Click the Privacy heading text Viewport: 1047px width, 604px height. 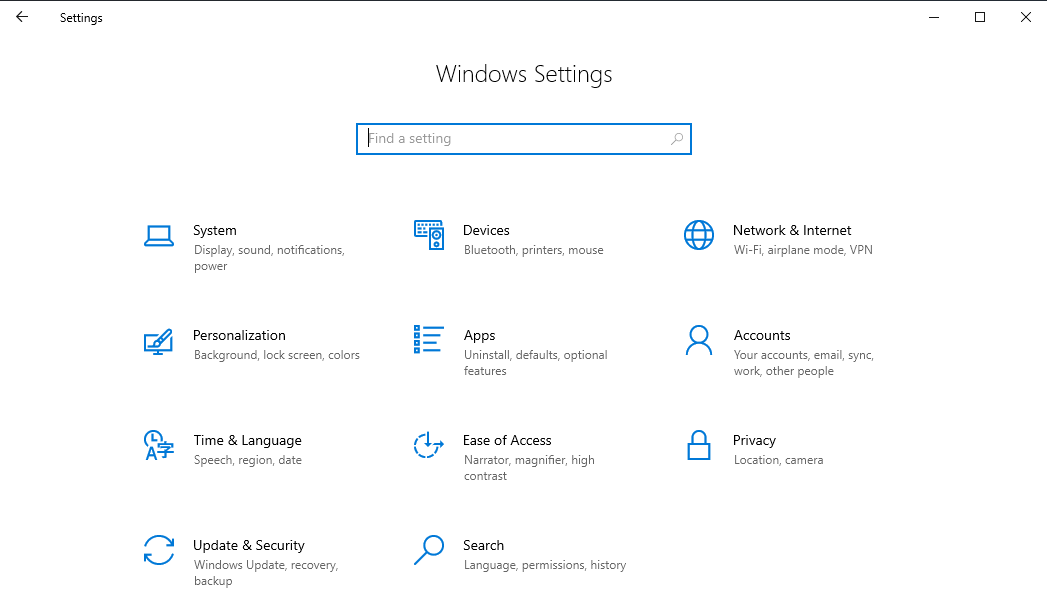754,440
